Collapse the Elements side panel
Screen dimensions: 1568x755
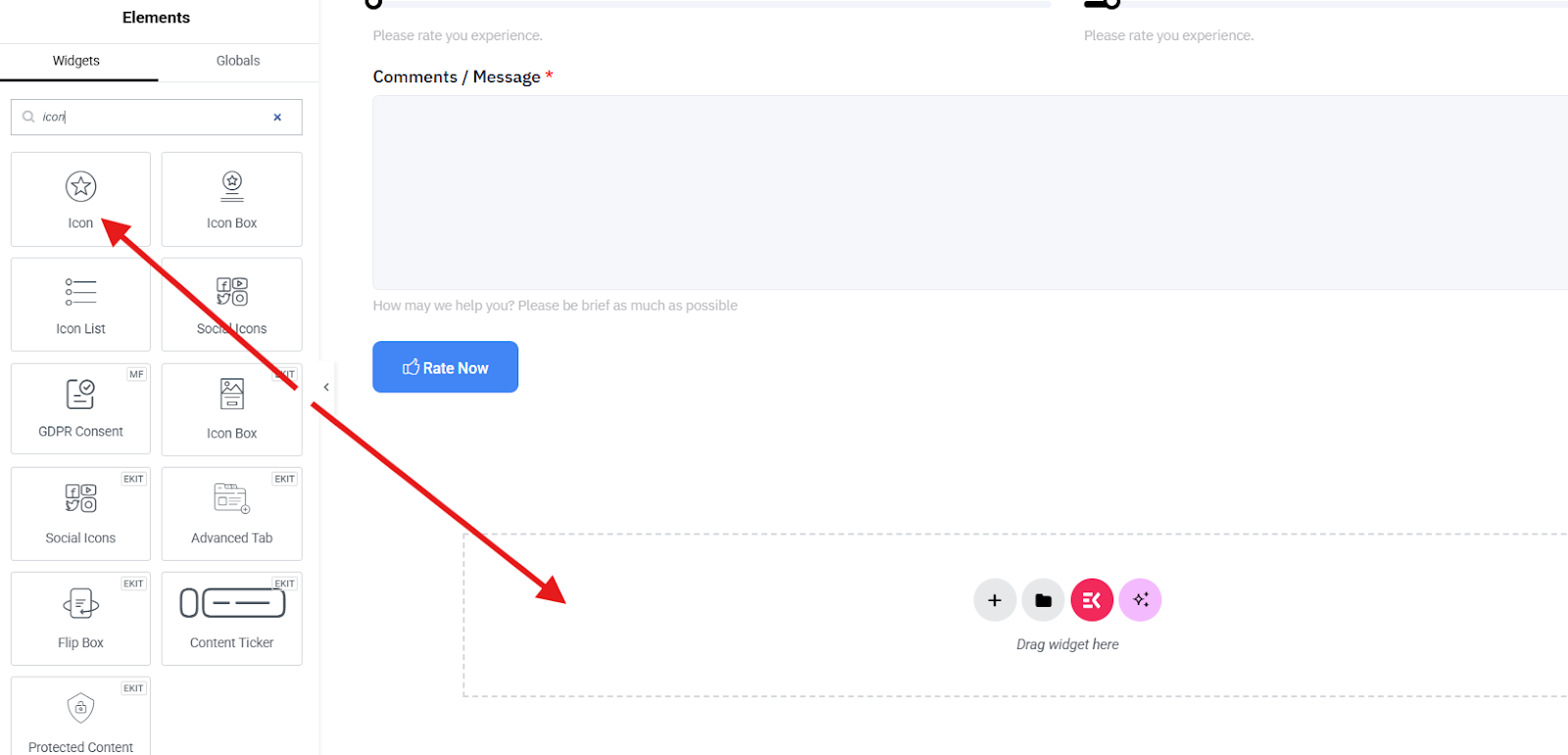(x=326, y=387)
